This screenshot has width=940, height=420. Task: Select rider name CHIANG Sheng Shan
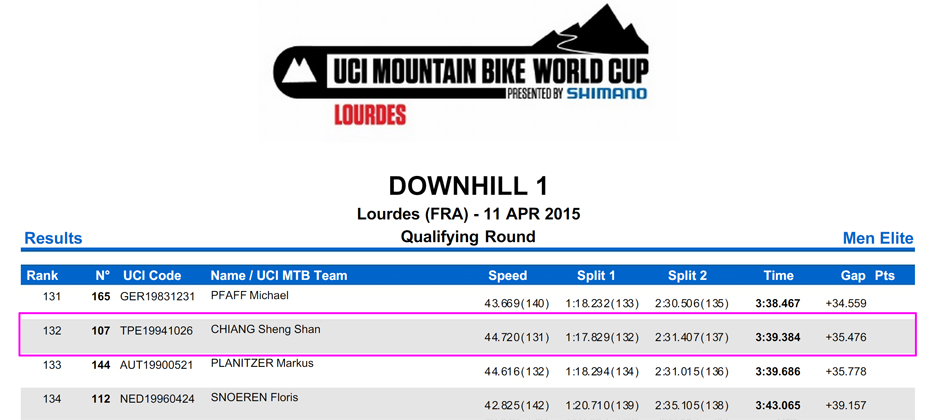coord(266,330)
